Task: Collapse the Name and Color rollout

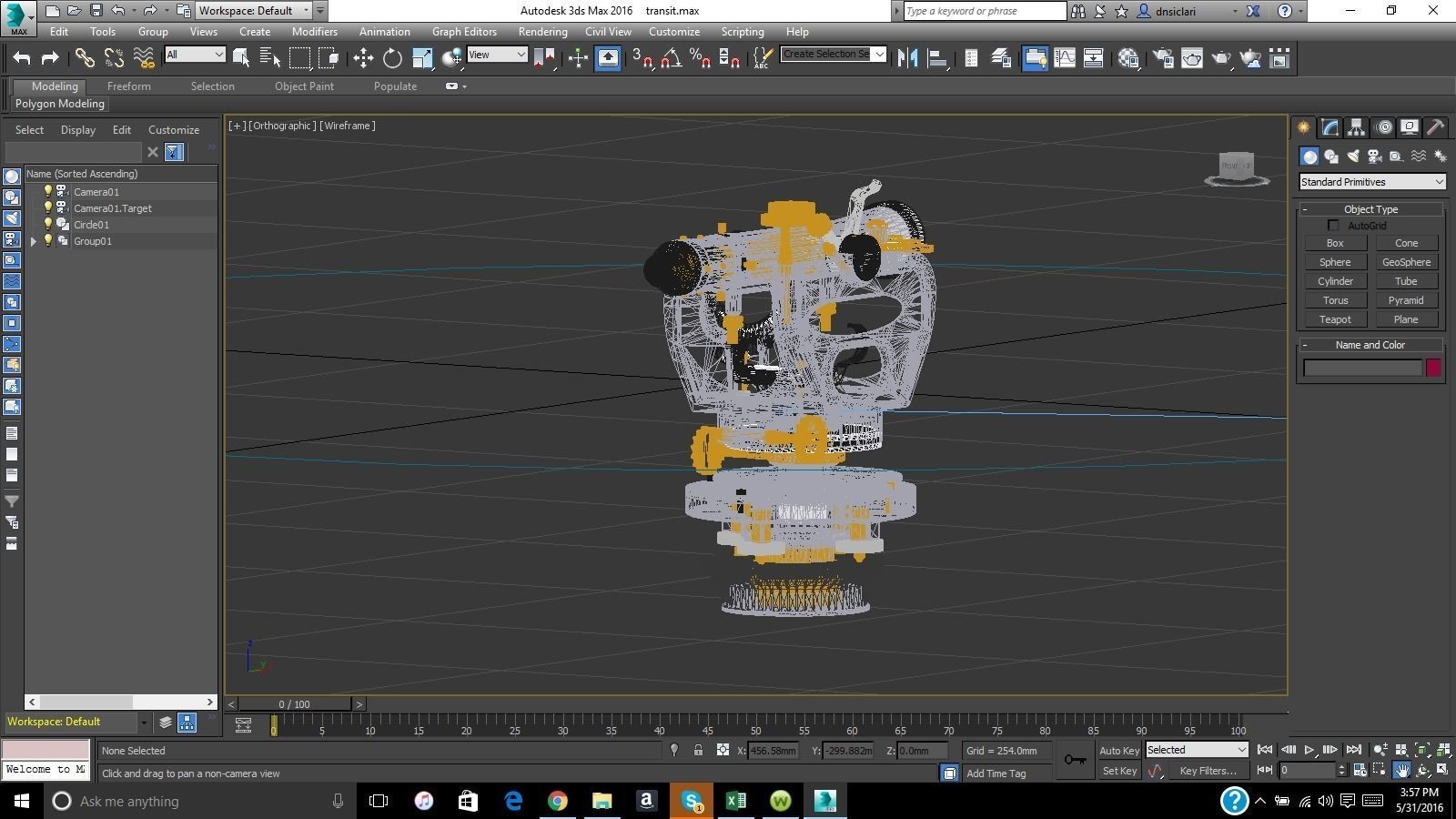Action: point(1370,345)
